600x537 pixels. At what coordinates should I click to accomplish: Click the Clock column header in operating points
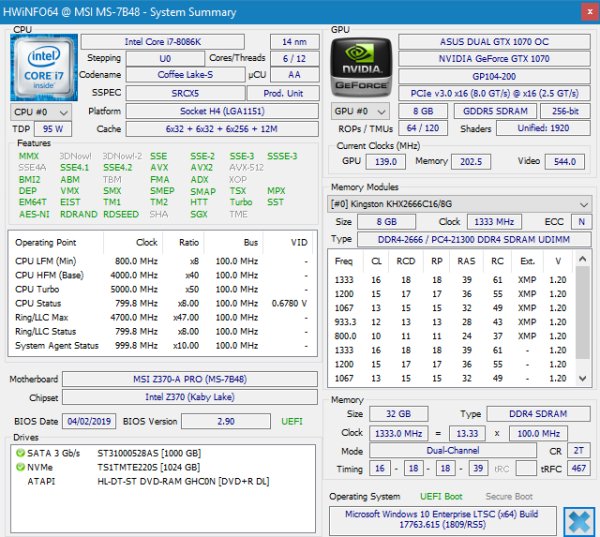tap(147, 243)
